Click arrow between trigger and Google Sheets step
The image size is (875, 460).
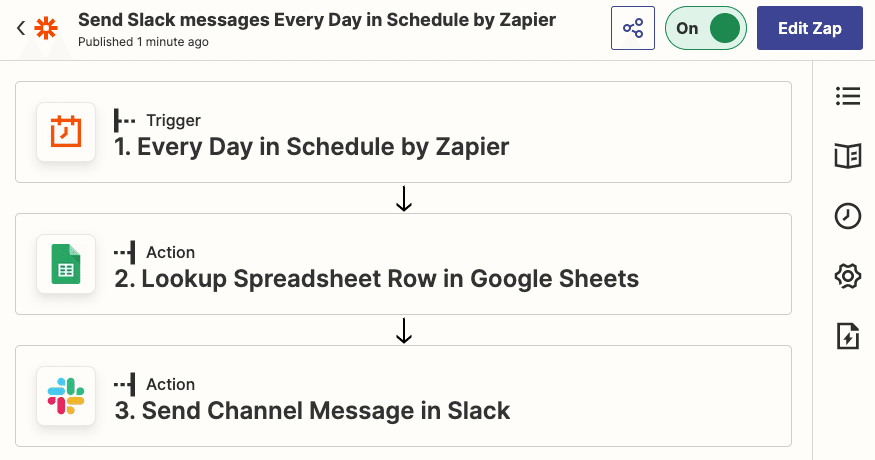(403, 198)
